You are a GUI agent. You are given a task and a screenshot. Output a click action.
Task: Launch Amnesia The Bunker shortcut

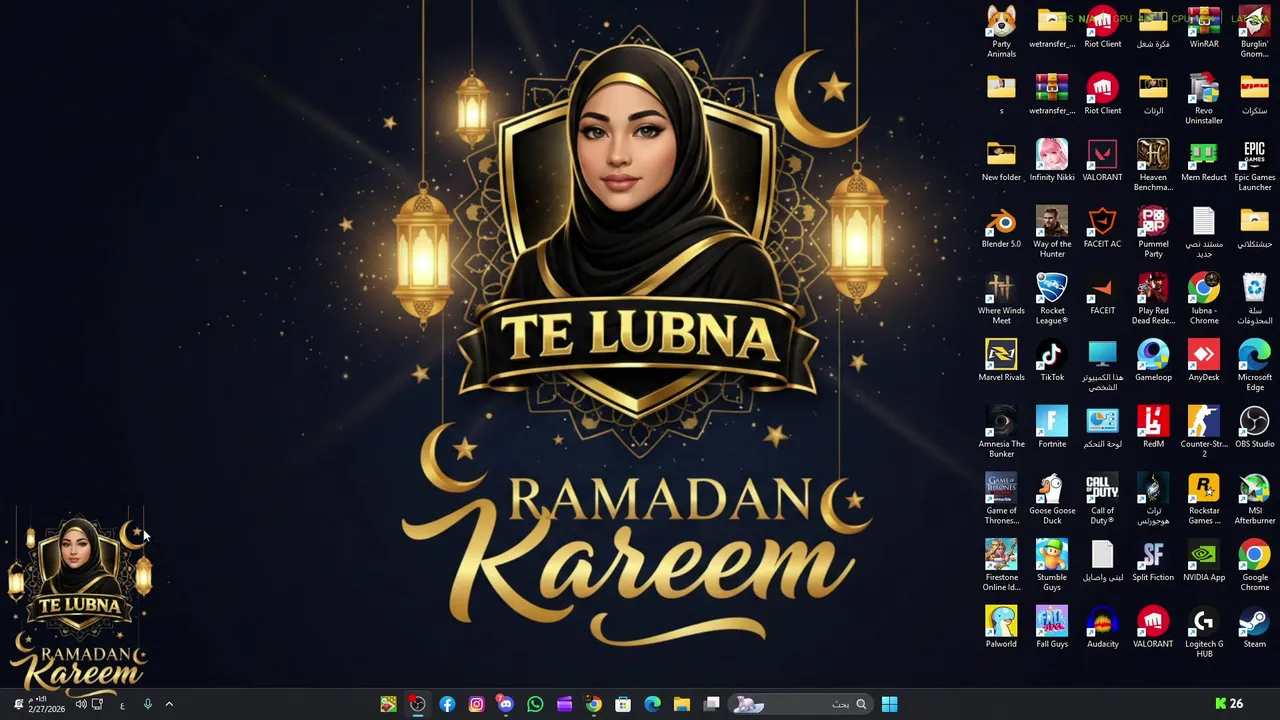pyautogui.click(x=1001, y=433)
